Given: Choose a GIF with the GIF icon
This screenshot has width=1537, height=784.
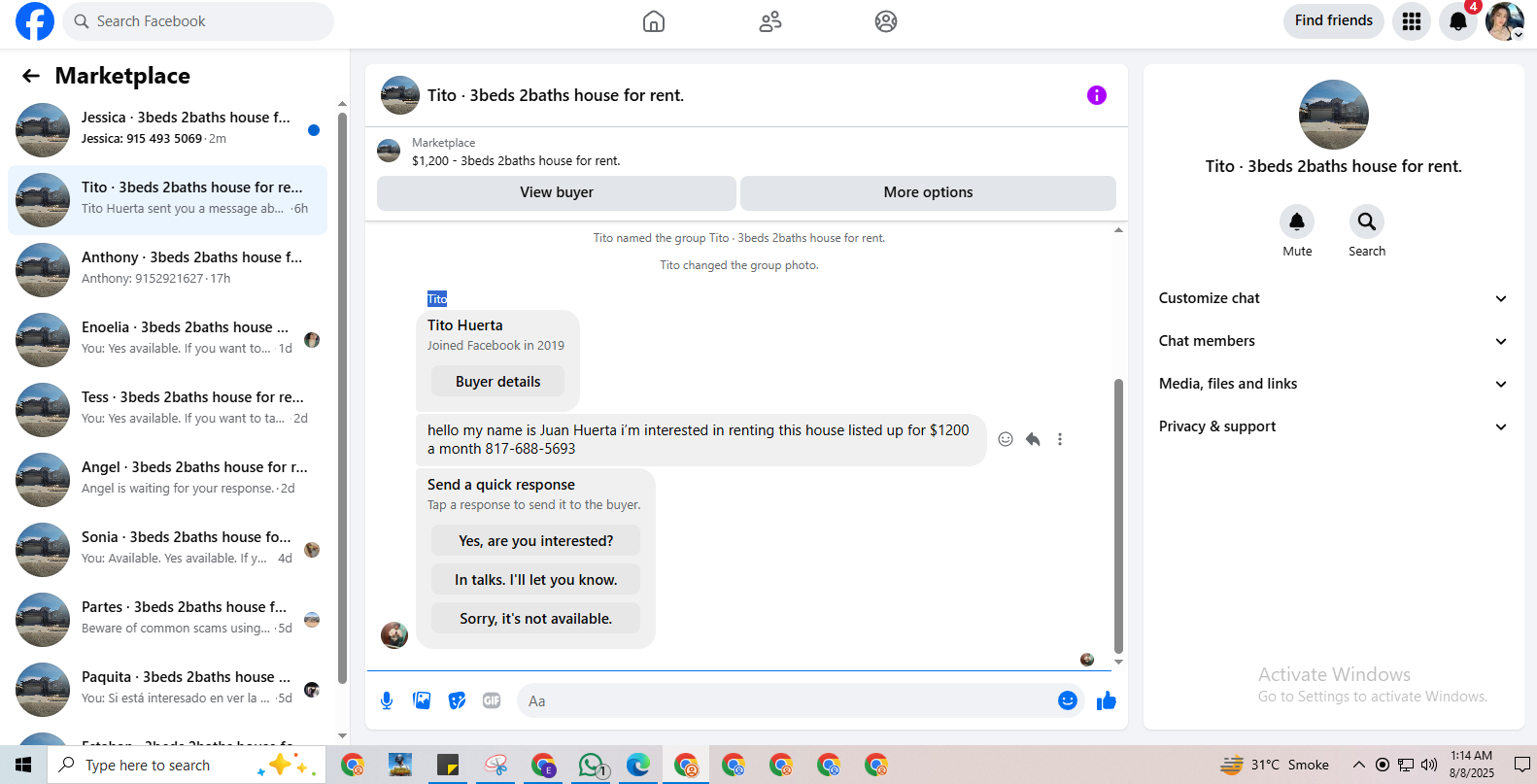Looking at the screenshot, I should pos(492,700).
